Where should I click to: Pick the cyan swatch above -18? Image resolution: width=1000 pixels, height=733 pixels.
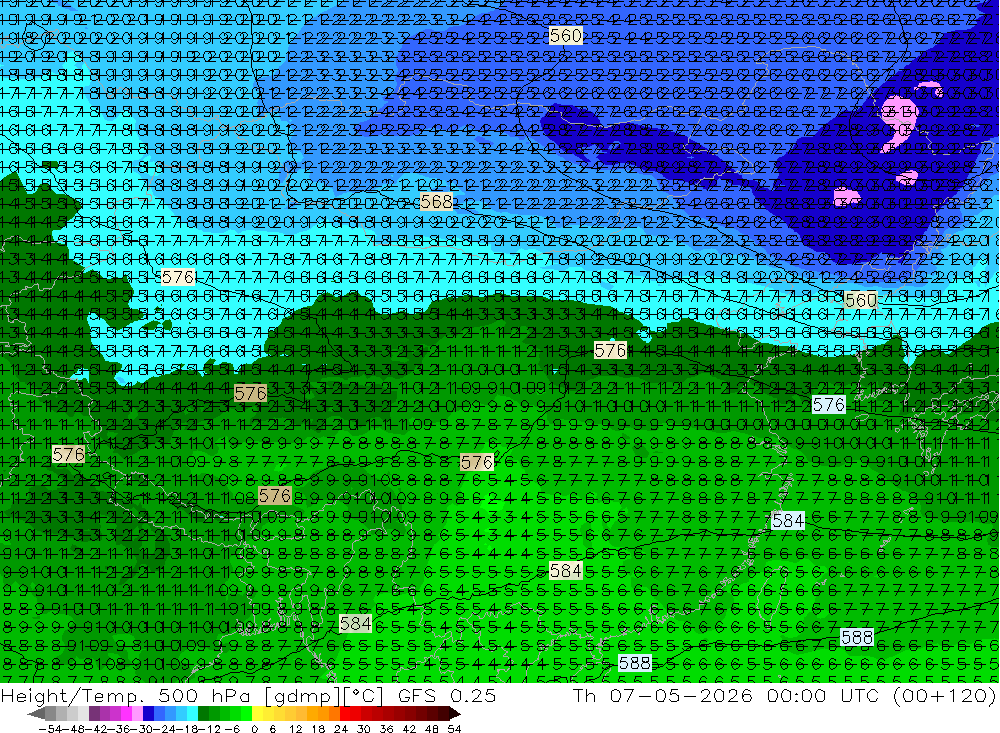[193, 714]
